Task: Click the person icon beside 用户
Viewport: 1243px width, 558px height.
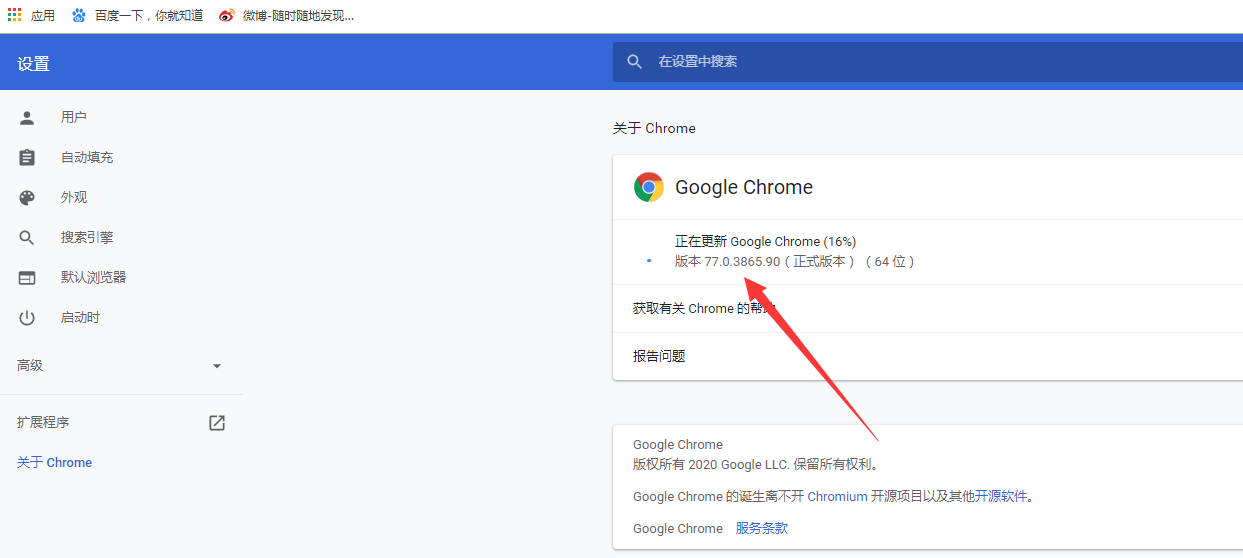Action: click(27, 118)
